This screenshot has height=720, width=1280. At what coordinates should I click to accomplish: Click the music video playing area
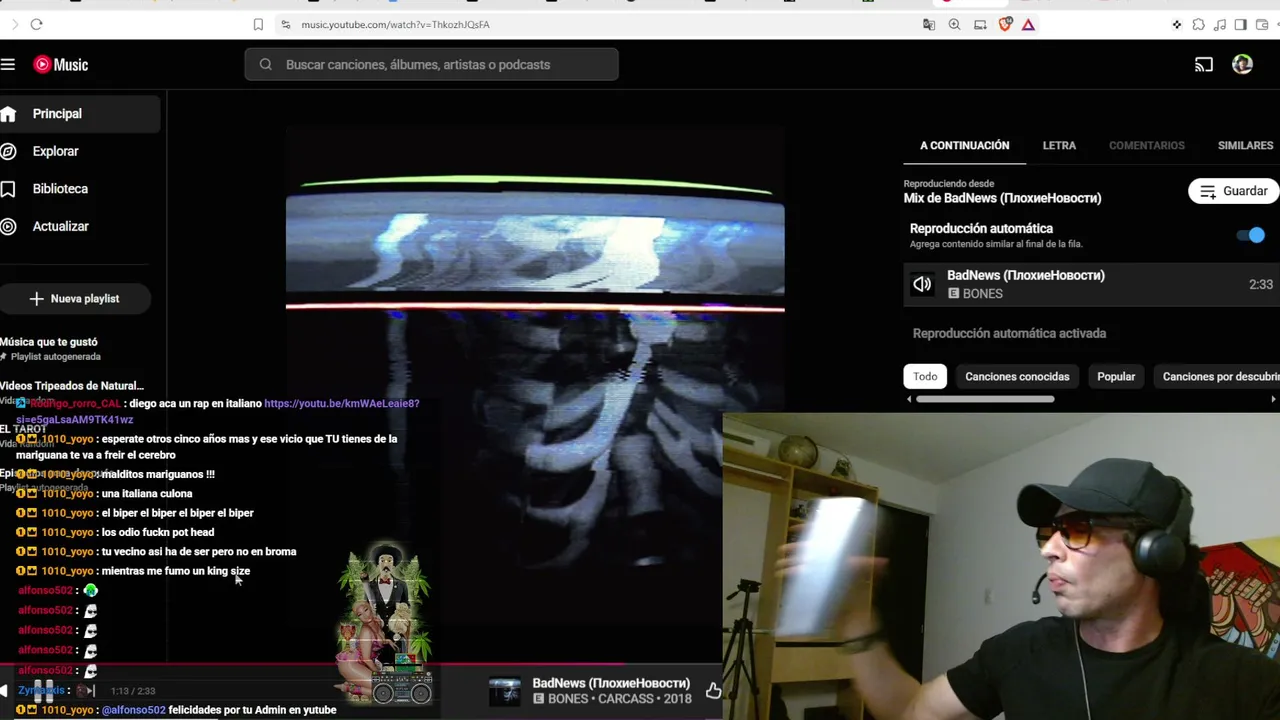[535, 375]
